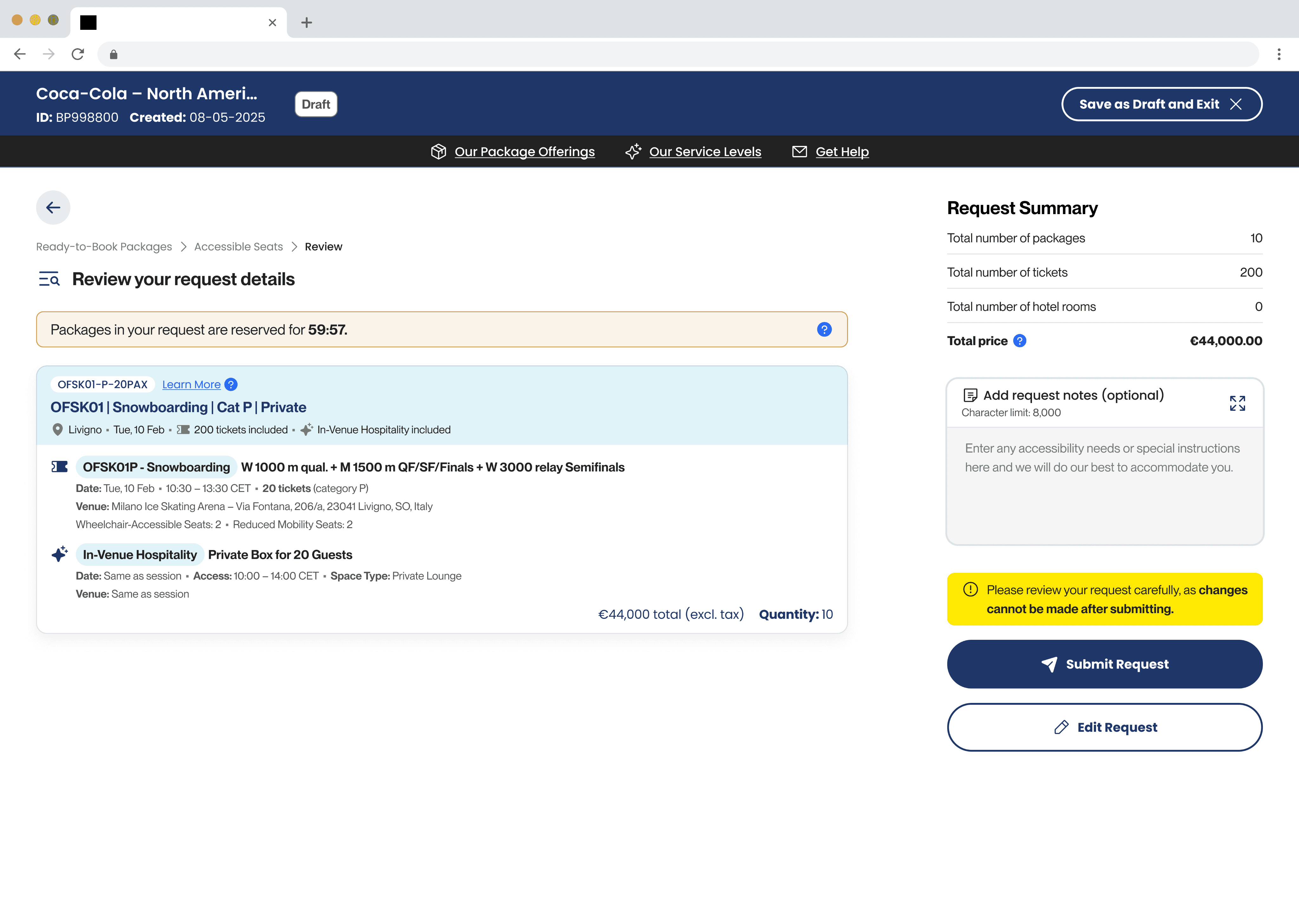Open the browser three-dot menu
The image size is (1299, 924).
pyautogui.click(x=1278, y=54)
